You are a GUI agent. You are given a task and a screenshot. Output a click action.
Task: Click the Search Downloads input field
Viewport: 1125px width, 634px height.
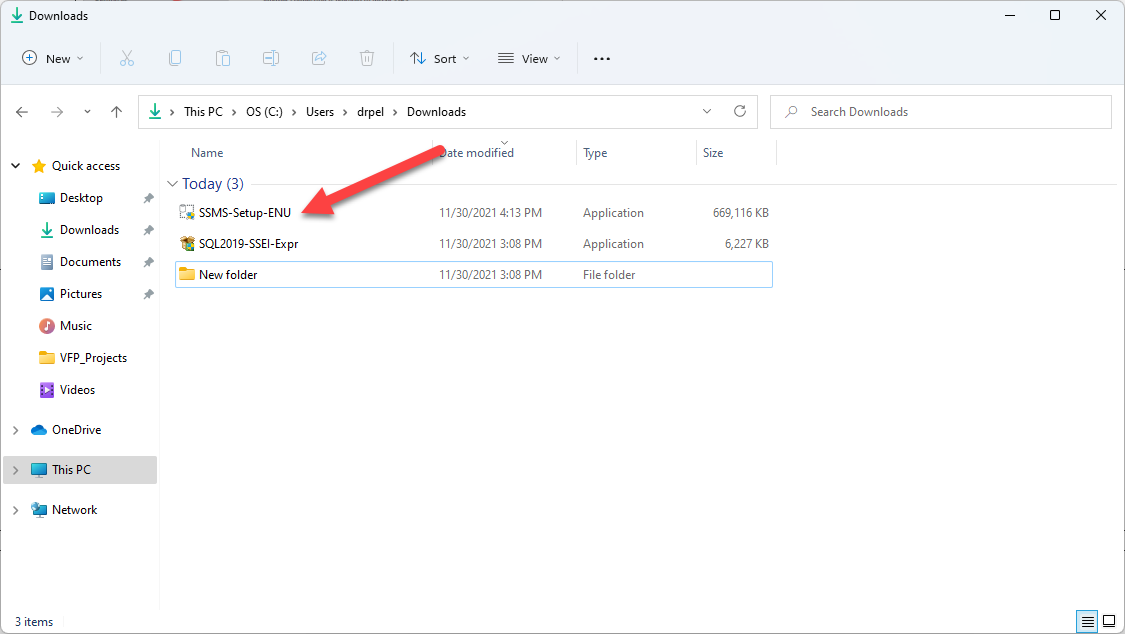[941, 112]
